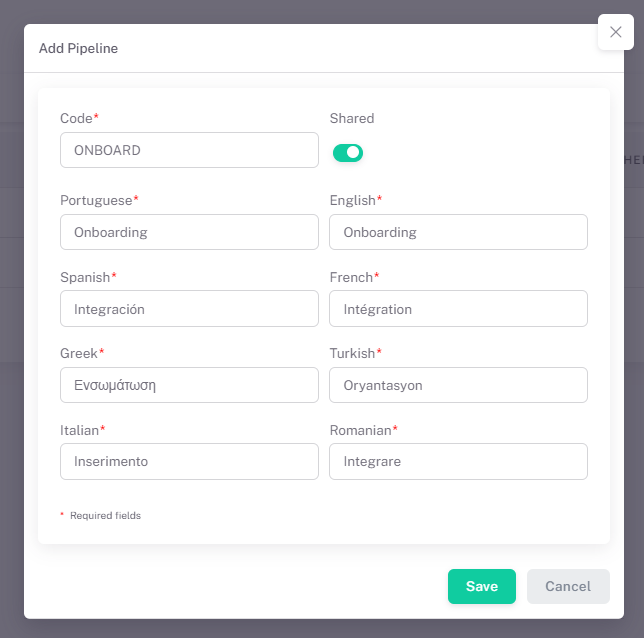Select the Spanish field containing Integración
The image size is (644, 638).
tap(189, 309)
